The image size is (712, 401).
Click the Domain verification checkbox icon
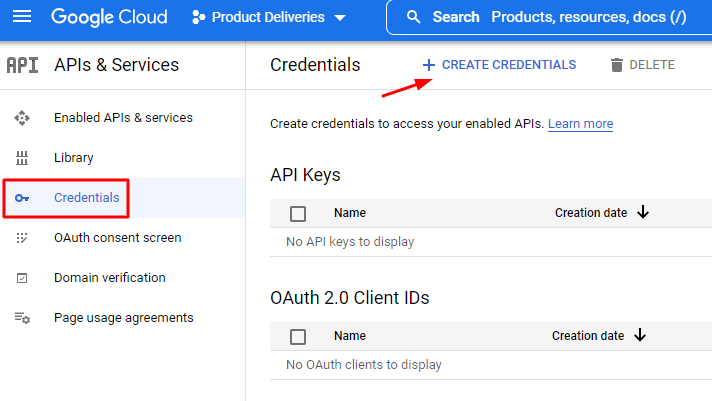click(22, 278)
